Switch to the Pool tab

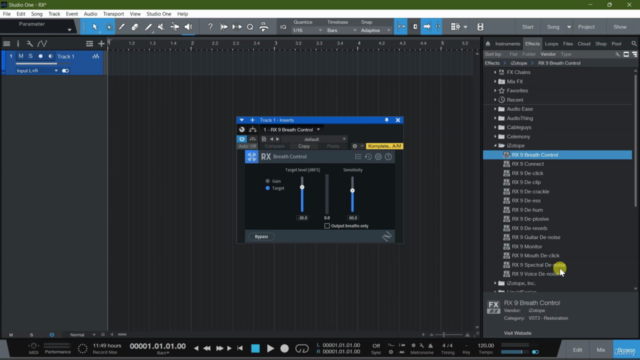point(616,44)
